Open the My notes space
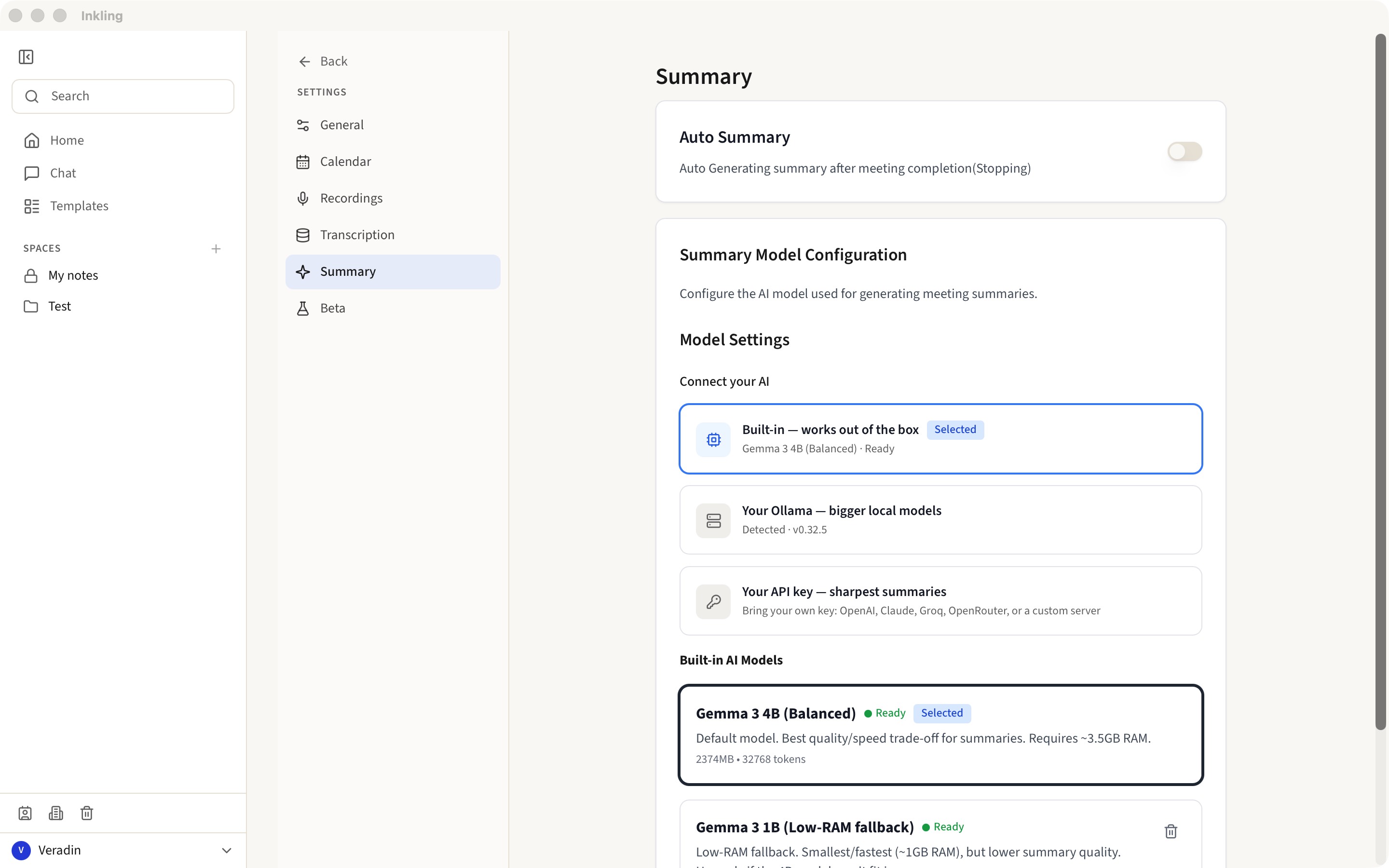The height and width of the screenshot is (868, 1389). (123, 276)
